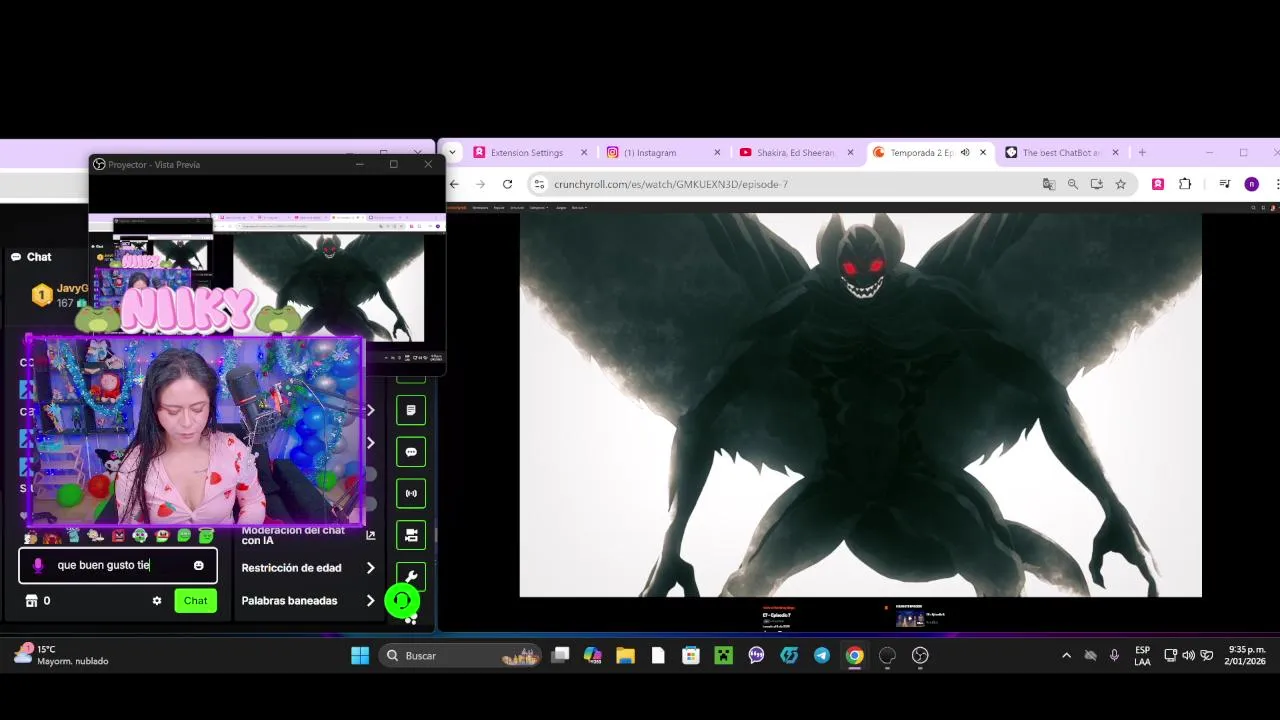Open the emoji picker in the chat box
Viewport: 1280px width, 720px height.
coord(198,565)
